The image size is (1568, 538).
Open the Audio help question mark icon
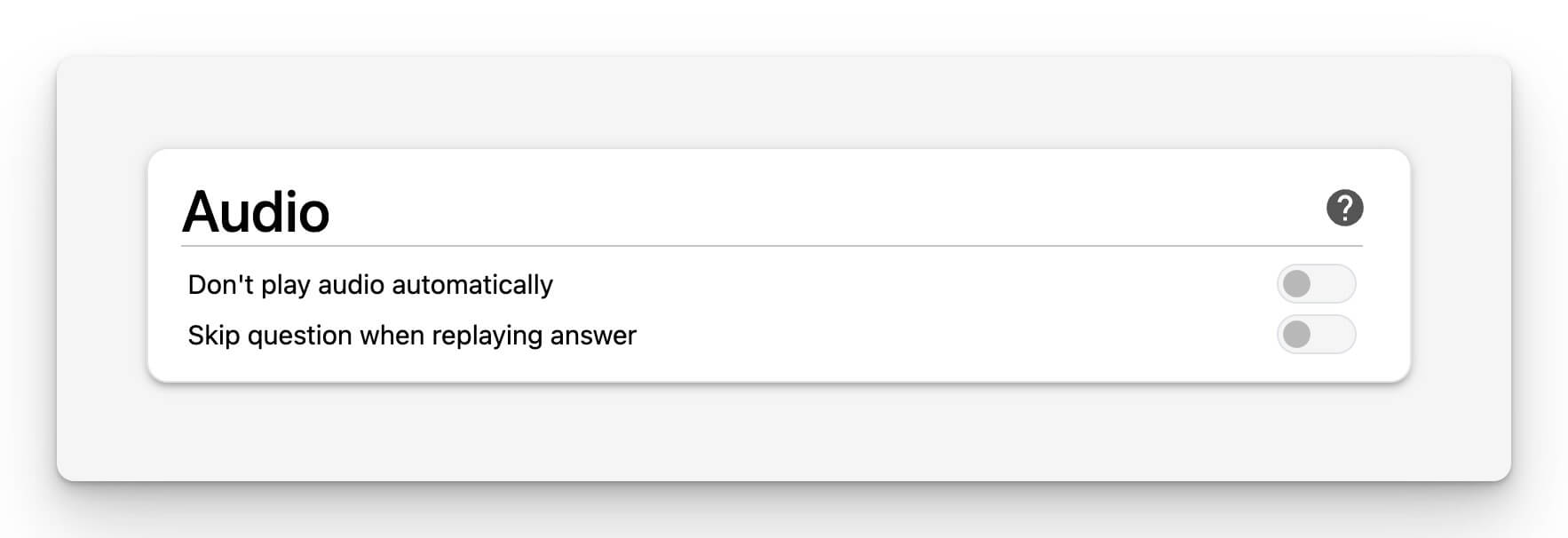pyautogui.click(x=1344, y=208)
